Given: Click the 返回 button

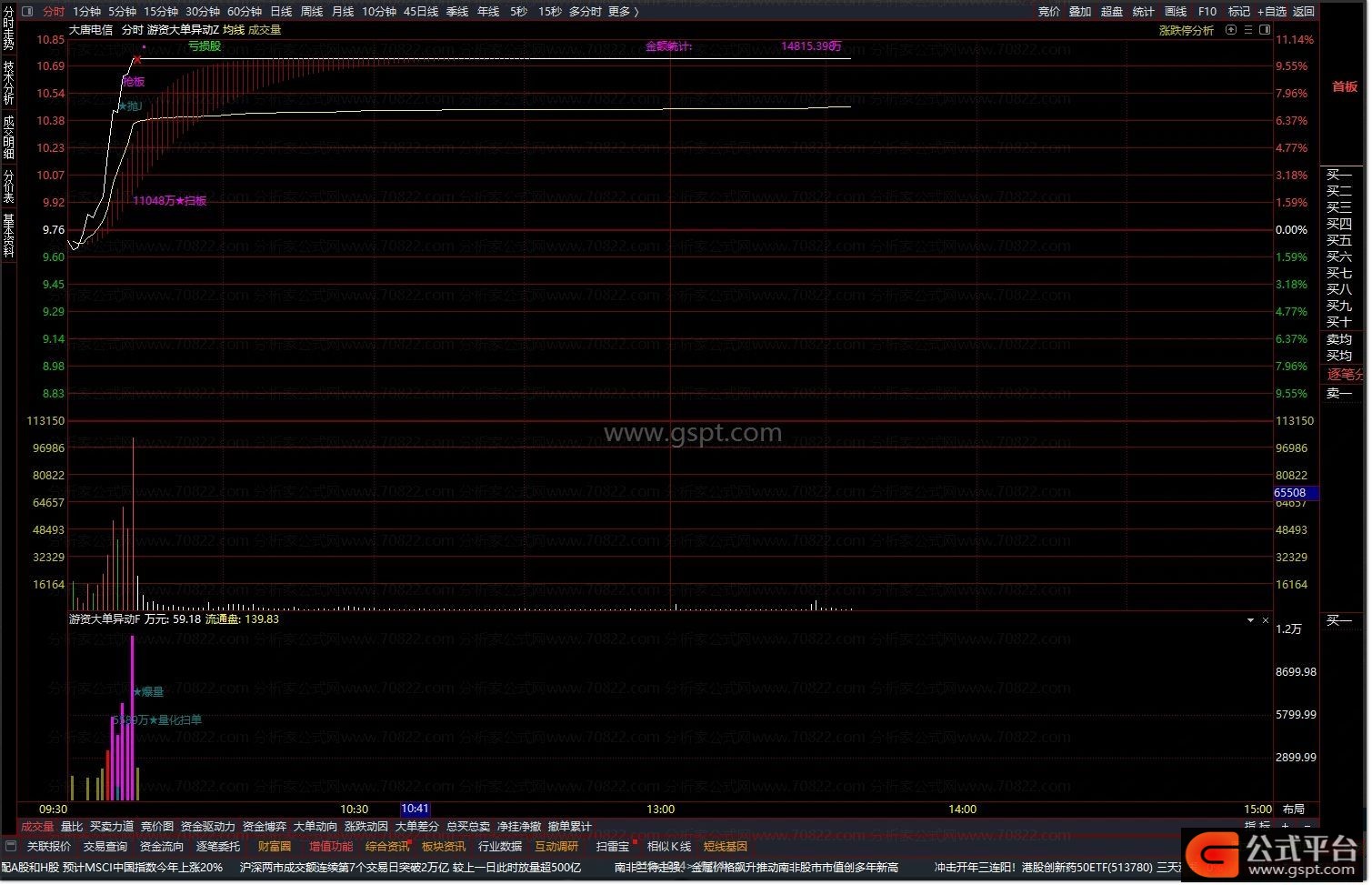Looking at the screenshot, I should pyautogui.click(x=1304, y=12).
